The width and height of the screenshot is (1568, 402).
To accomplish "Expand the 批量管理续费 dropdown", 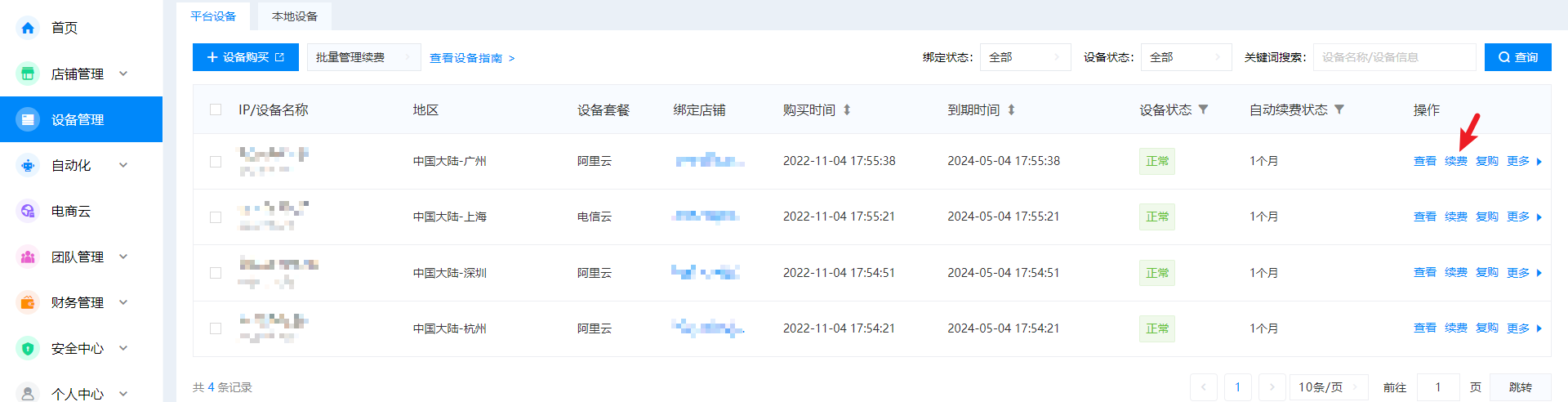I will pos(363,57).
